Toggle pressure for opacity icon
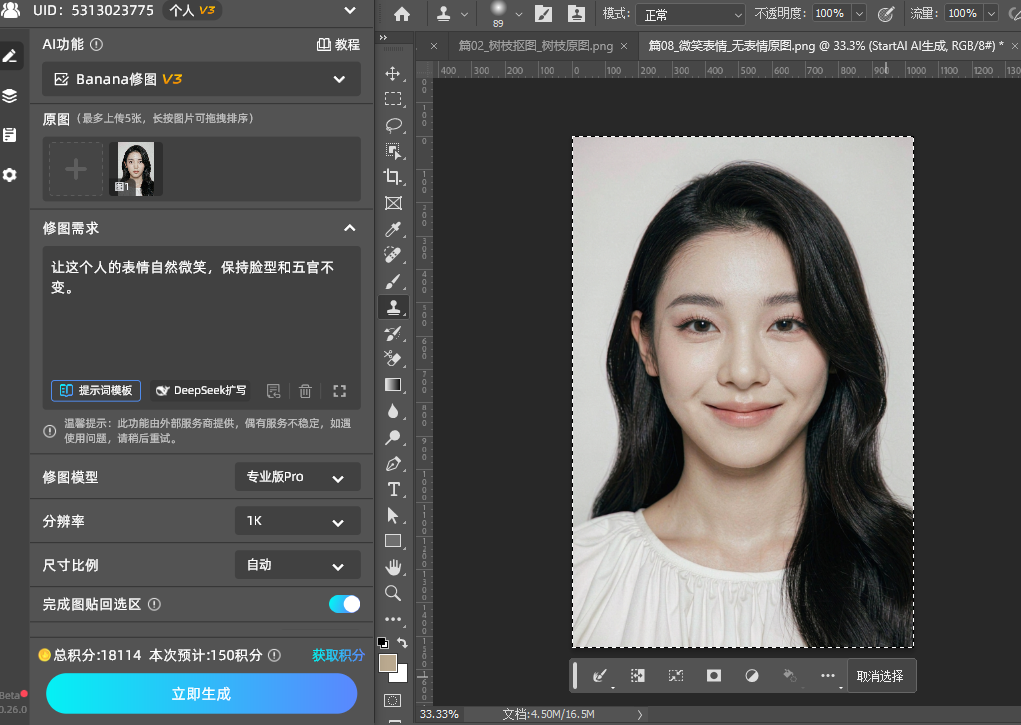 886,14
